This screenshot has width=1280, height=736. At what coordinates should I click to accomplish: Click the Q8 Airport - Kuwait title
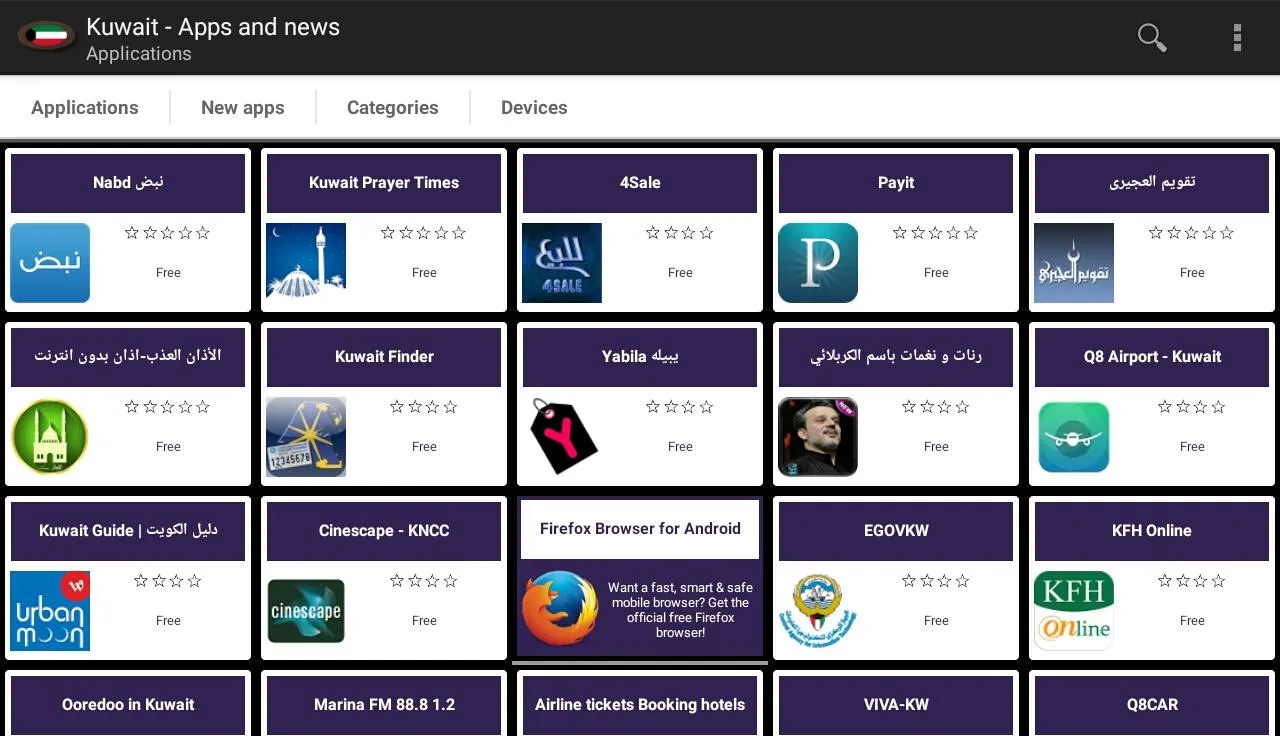(x=1152, y=357)
